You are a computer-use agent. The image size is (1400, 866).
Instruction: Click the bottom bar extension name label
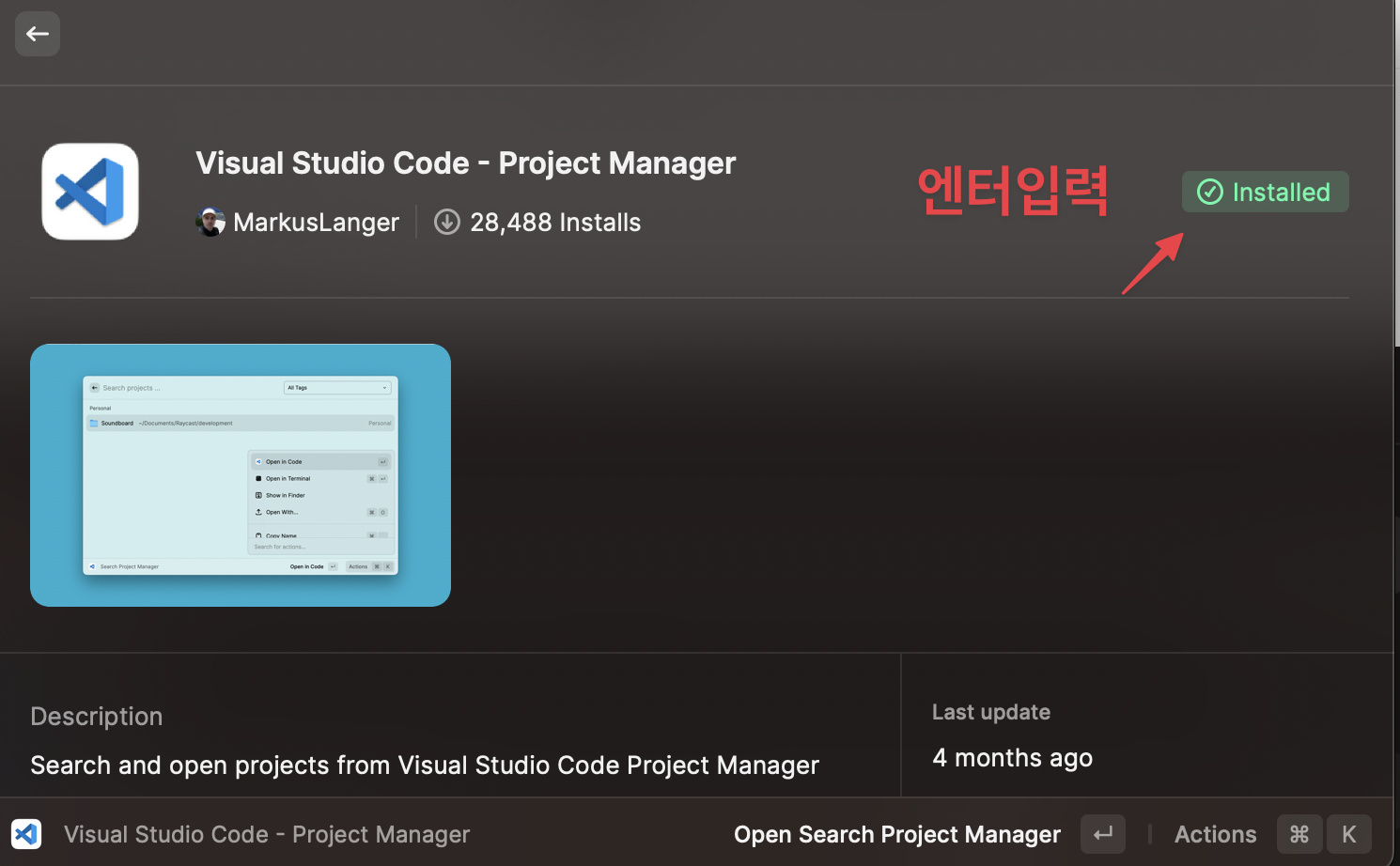(x=267, y=834)
